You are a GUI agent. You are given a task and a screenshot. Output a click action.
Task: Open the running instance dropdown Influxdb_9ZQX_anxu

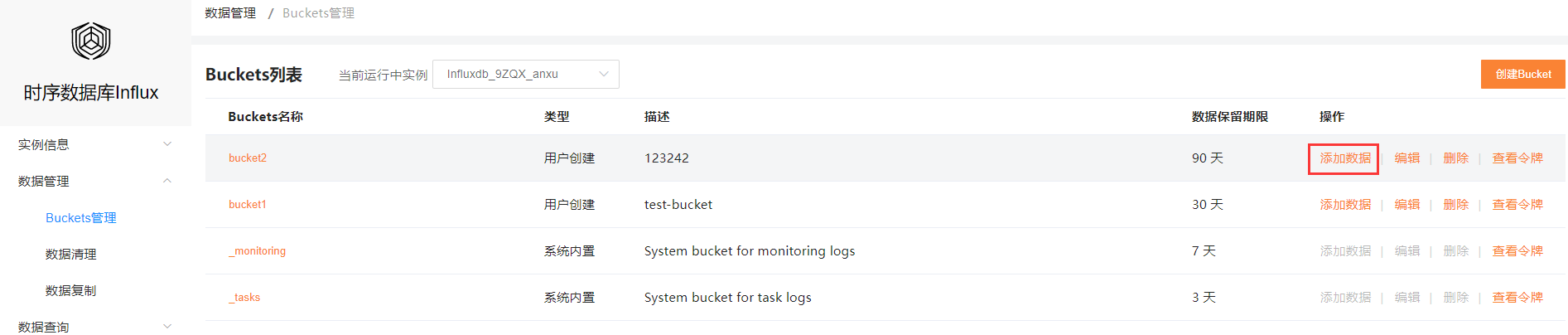tap(526, 74)
